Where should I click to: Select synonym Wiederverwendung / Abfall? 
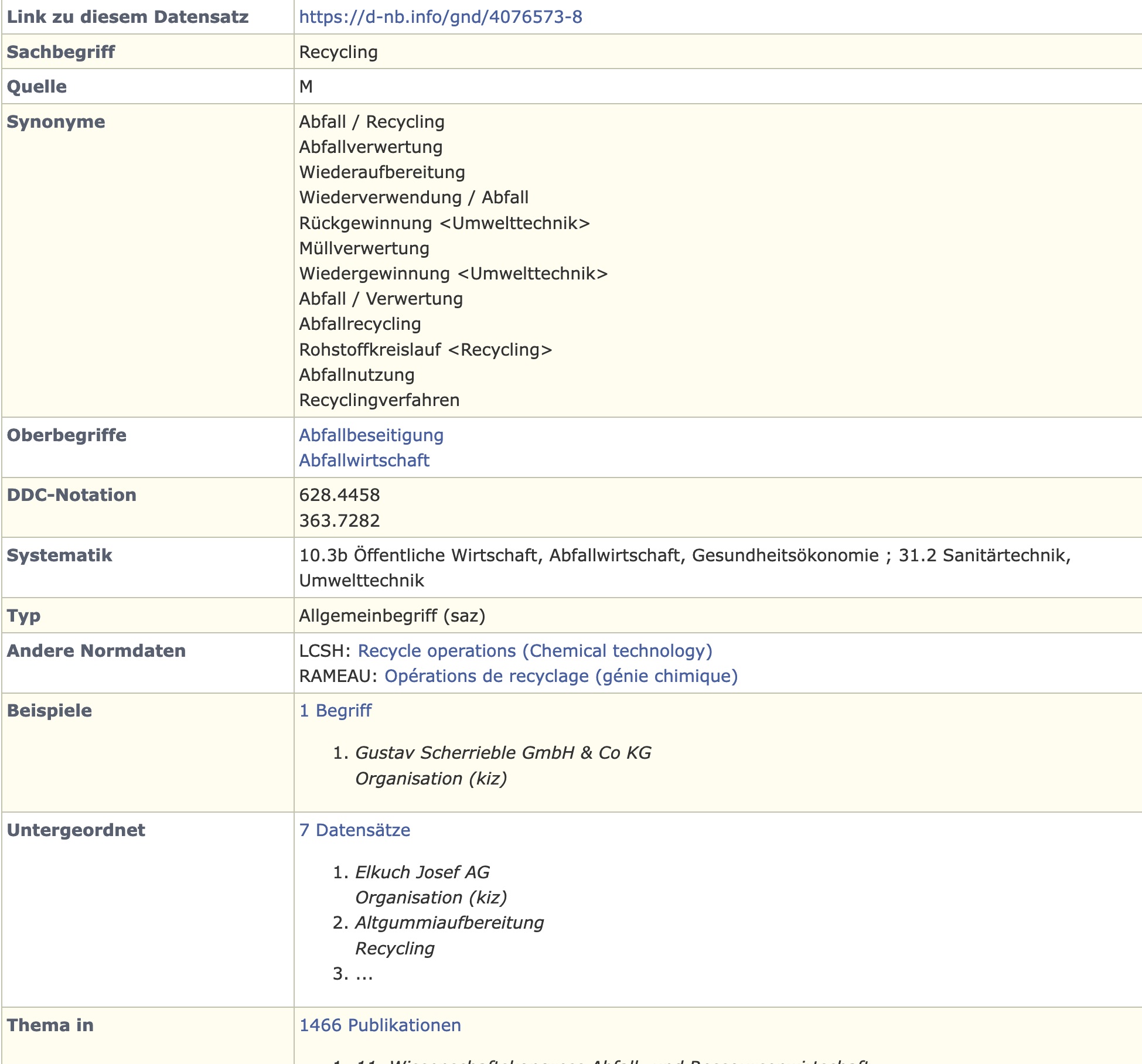tap(414, 197)
